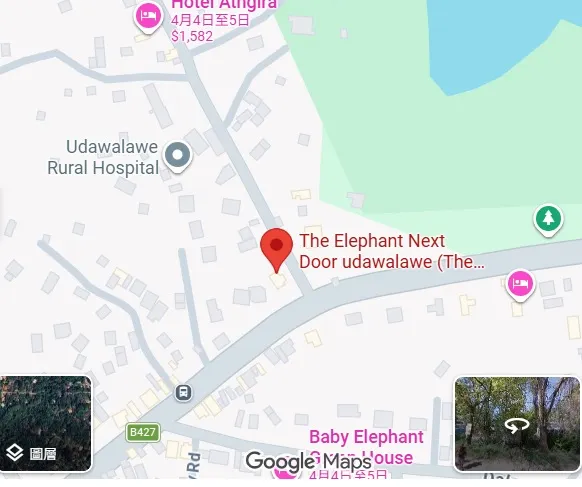Open the 圖層 layers satellite thumbnail

pyautogui.click(x=45, y=423)
